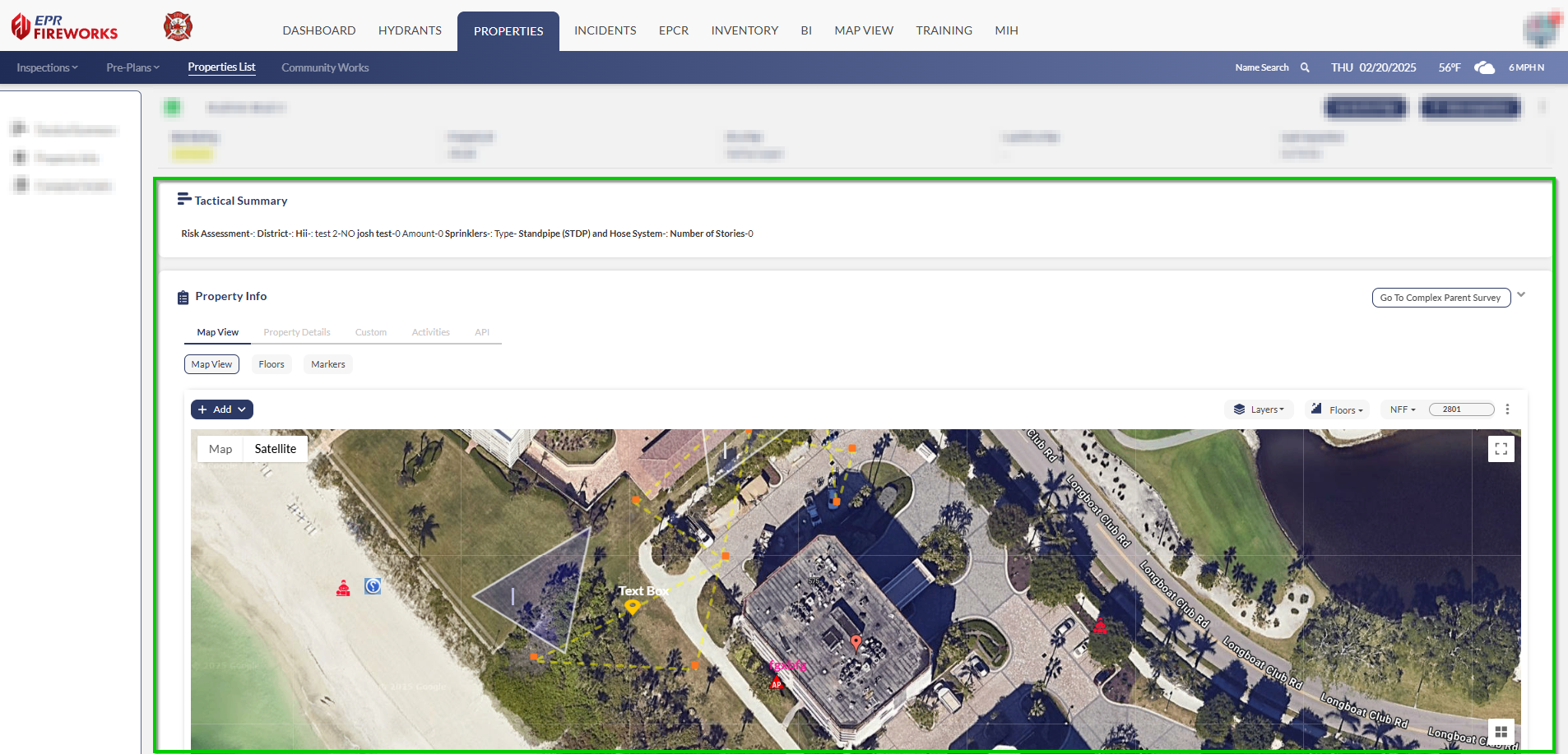This screenshot has width=1568, height=754.
Task: Collapse the Property Info section chevron
Action: pos(1521,295)
